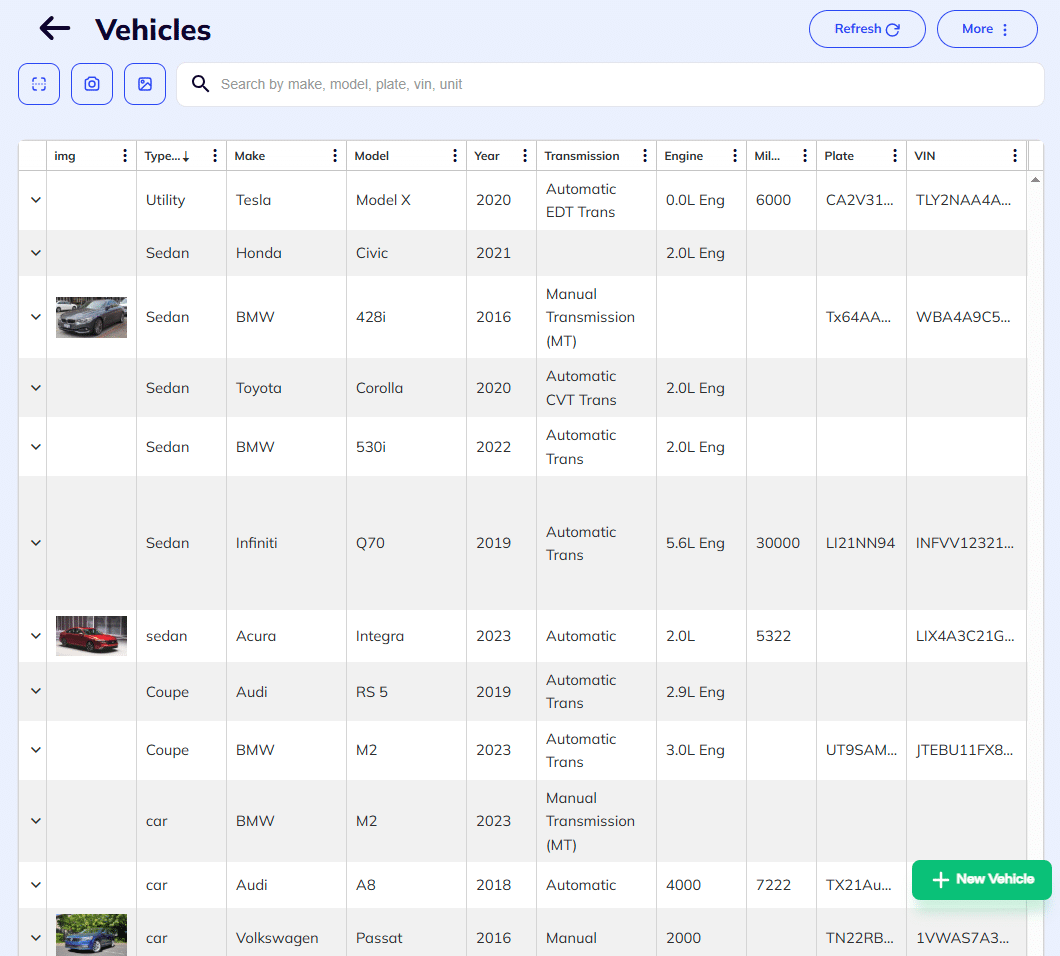Expand the Infiniti Q70 row

[x=36, y=543]
